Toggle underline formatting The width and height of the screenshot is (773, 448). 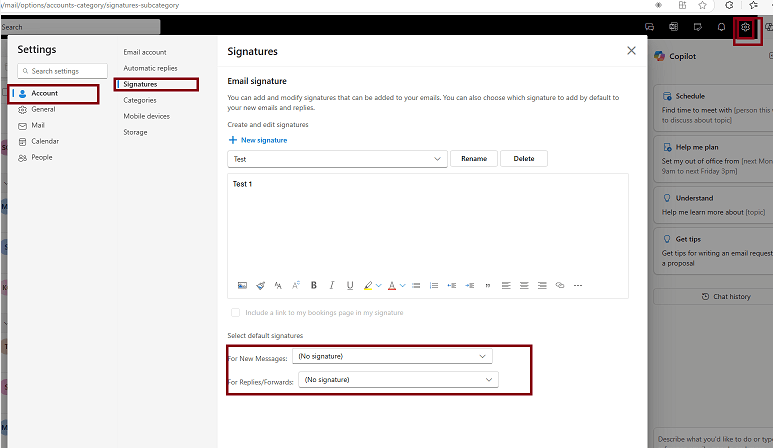pyautogui.click(x=350, y=285)
